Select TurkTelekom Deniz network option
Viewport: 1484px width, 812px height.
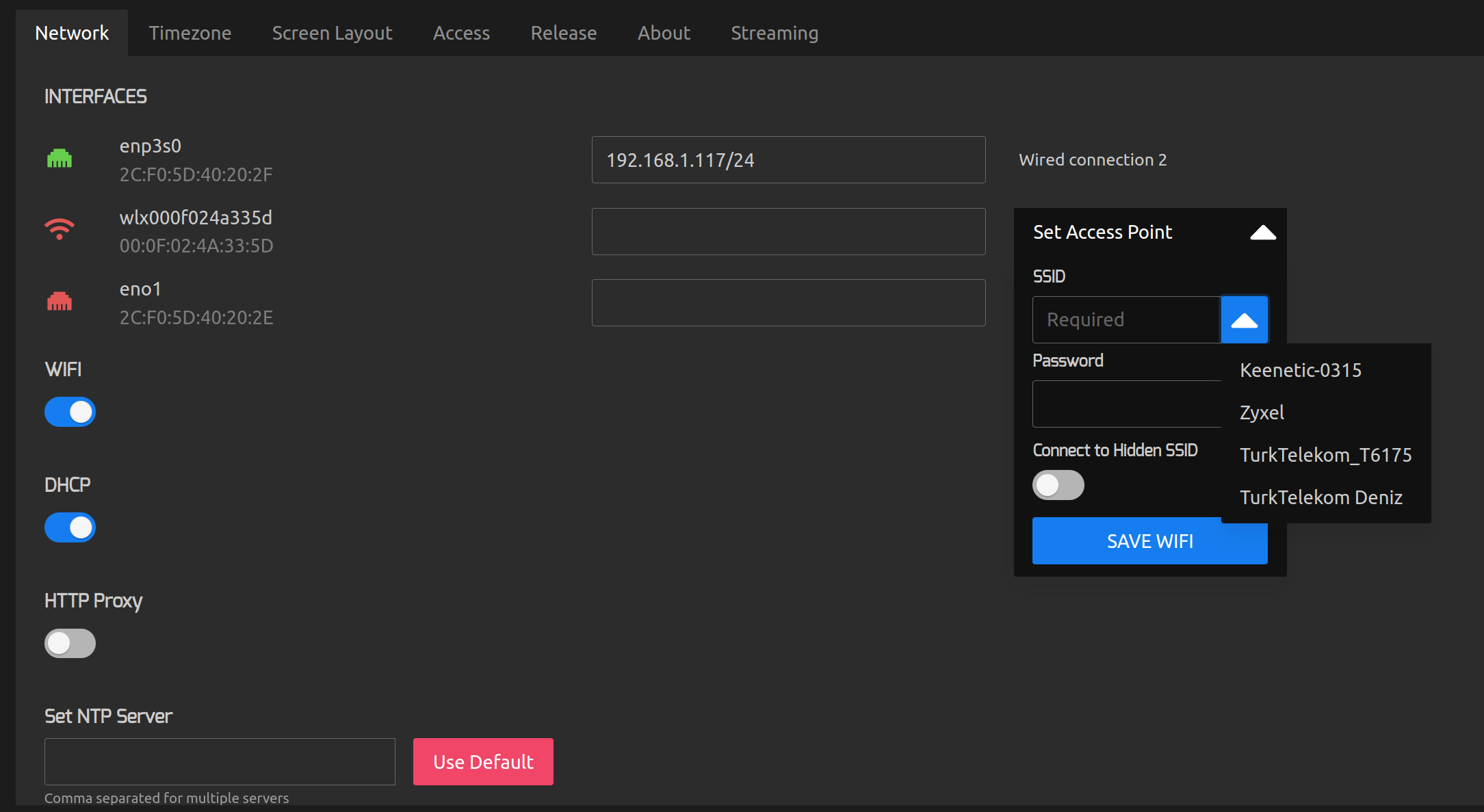point(1320,497)
